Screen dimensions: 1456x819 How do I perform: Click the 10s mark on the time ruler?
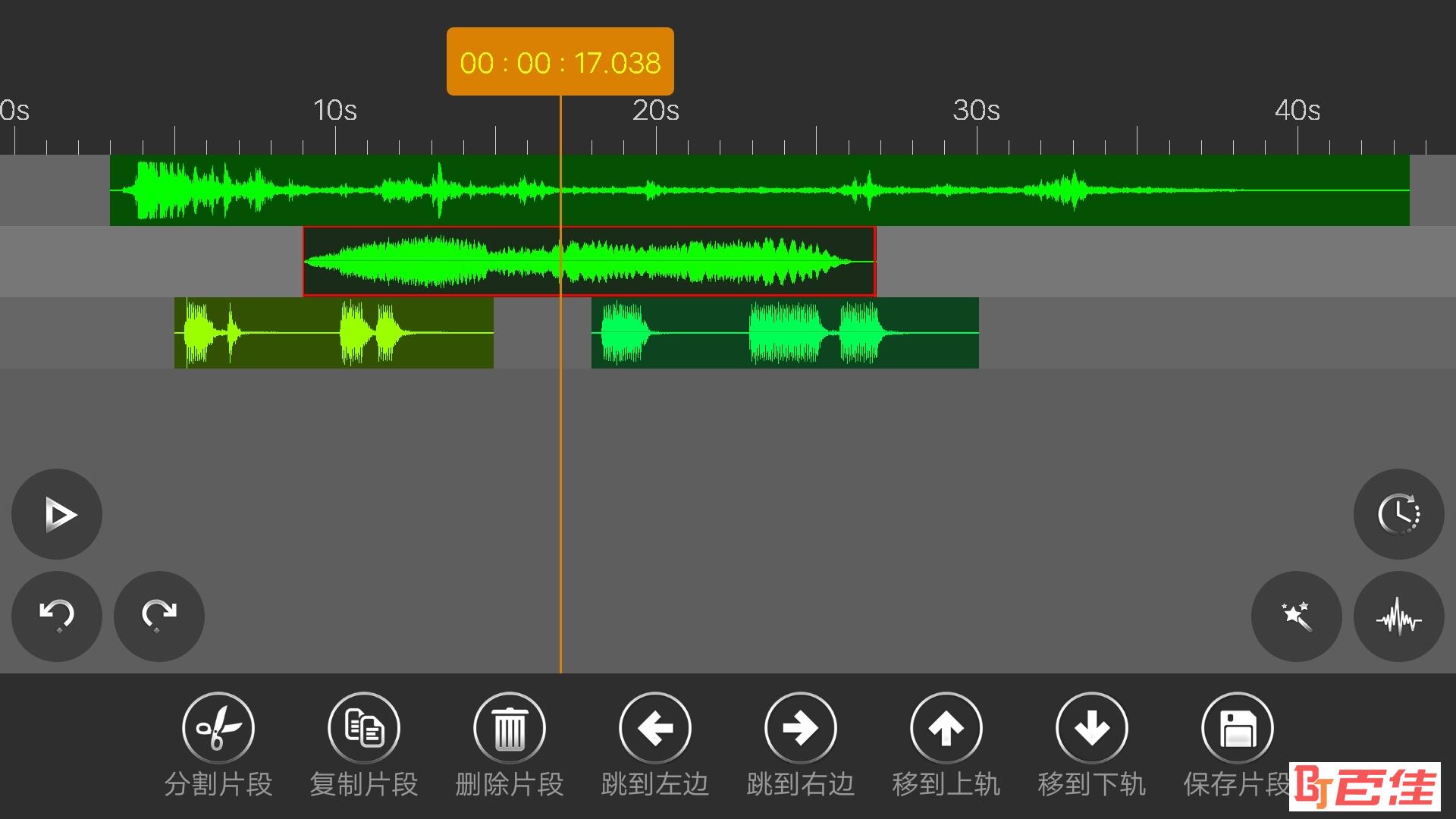coord(335,111)
